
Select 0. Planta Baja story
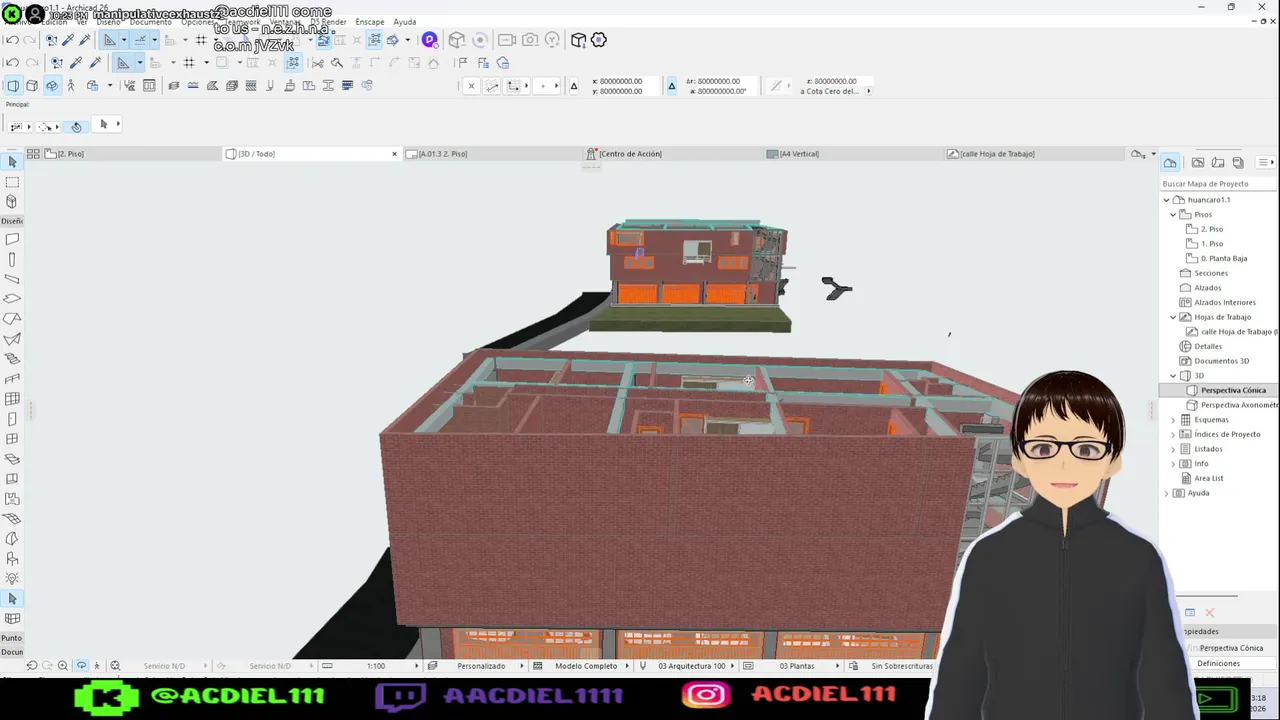[1224, 258]
